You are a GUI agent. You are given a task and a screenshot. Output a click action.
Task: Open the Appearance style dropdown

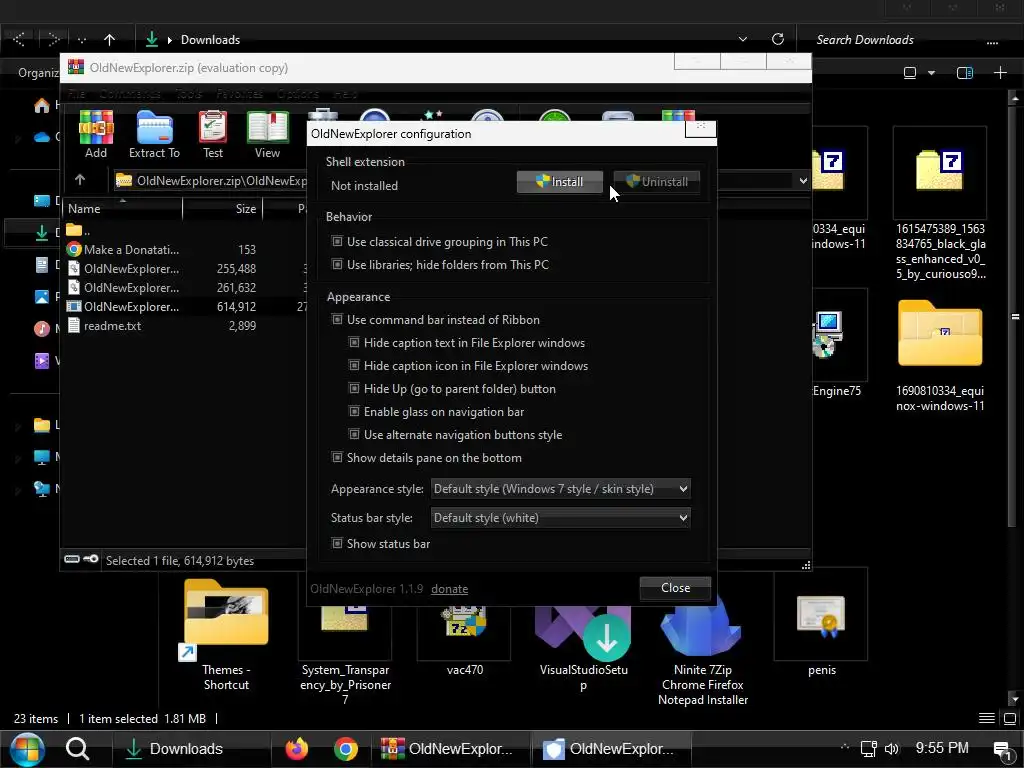tap(560, 488)
